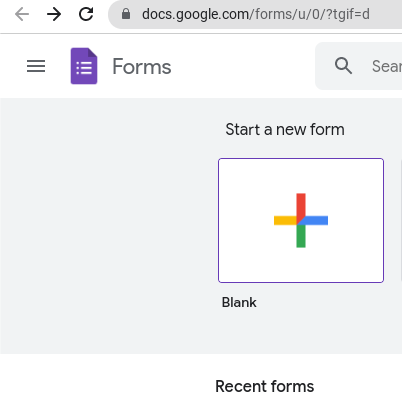Click the docs.google.com domain text
Screen dimensions: 402x401
[195, 14]
